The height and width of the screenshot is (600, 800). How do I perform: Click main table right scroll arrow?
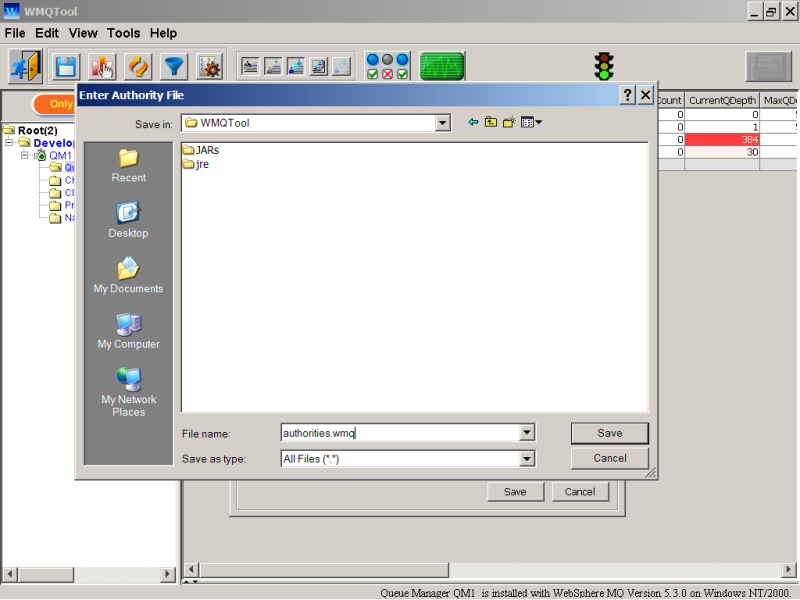tap(788, 569)
